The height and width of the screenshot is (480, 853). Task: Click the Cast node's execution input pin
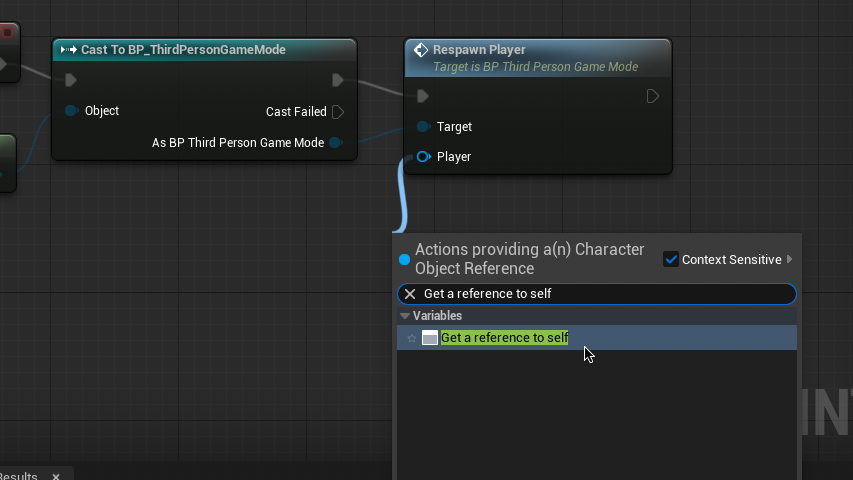click(x=70, y=80)
